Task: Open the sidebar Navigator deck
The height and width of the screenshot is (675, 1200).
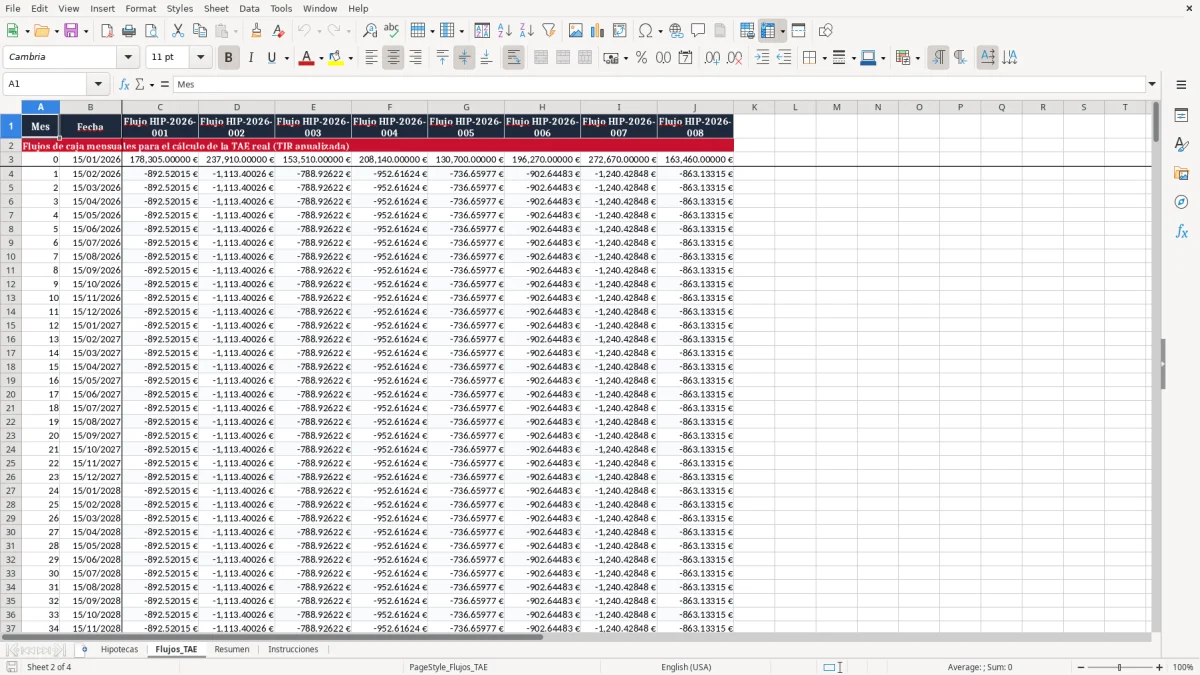Action: [x=1181, y=203]
